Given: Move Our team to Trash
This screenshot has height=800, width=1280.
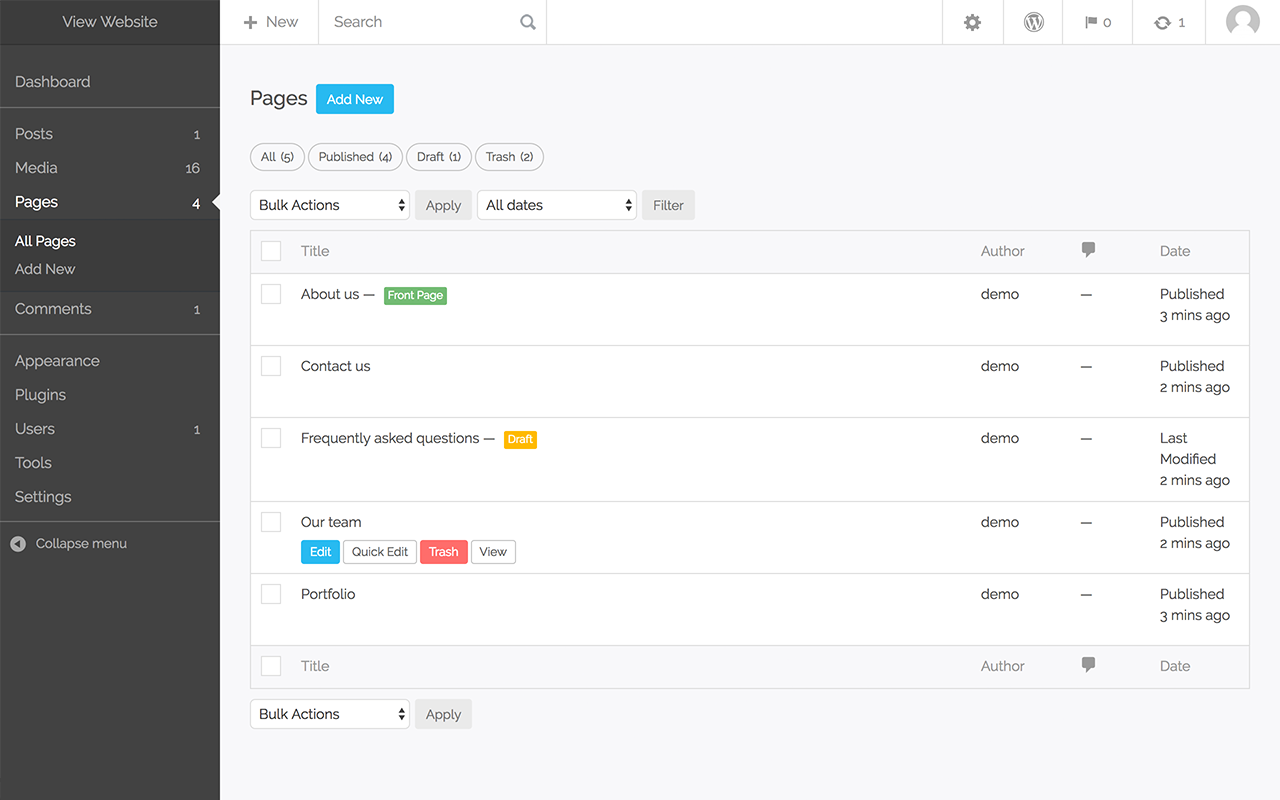Looking at the screenshot, I should click(x=444, y=552).
